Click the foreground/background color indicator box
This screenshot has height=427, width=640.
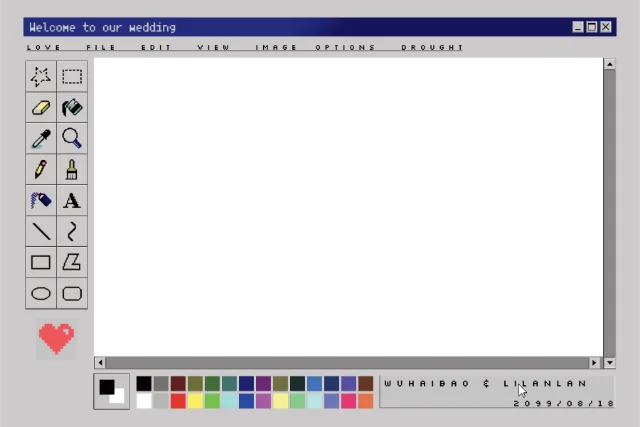click(x=111, y=391)
